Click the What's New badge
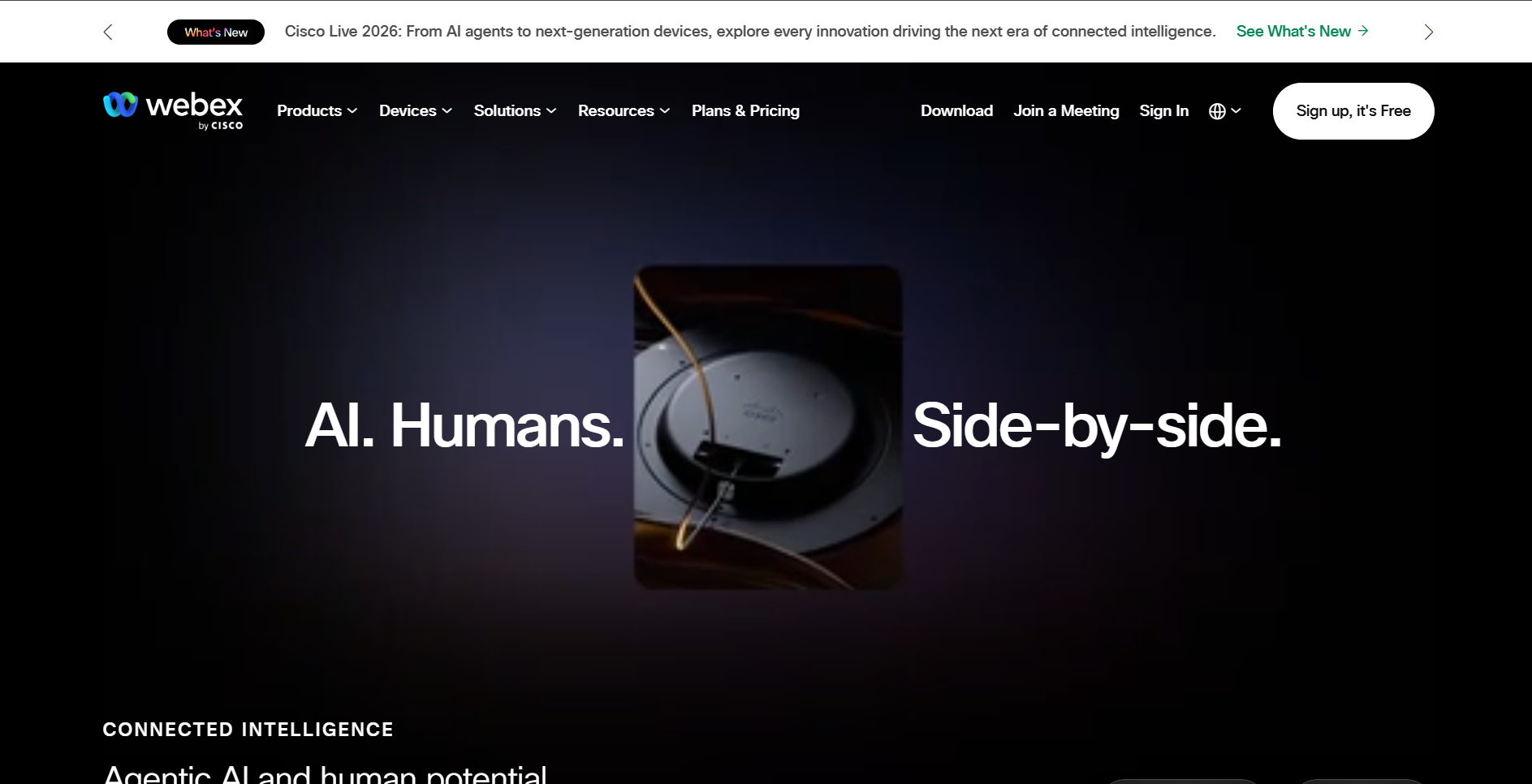Image resolution: width=1532 pixels, height=784 pixels. tap(216, 32)
